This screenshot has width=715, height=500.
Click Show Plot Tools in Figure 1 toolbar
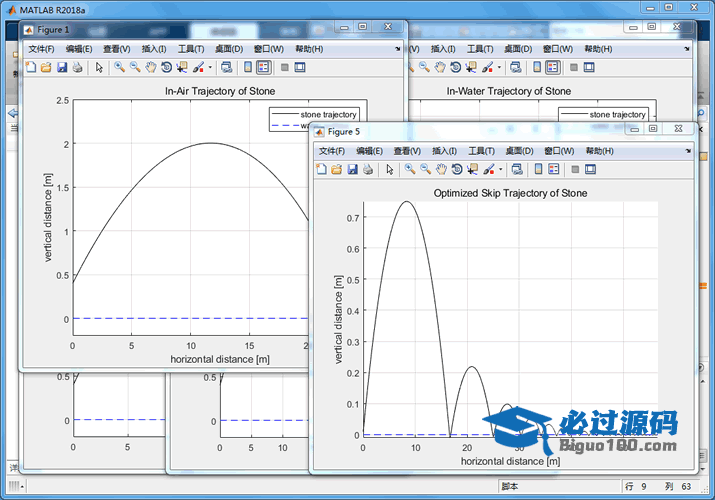click(300, 67)
